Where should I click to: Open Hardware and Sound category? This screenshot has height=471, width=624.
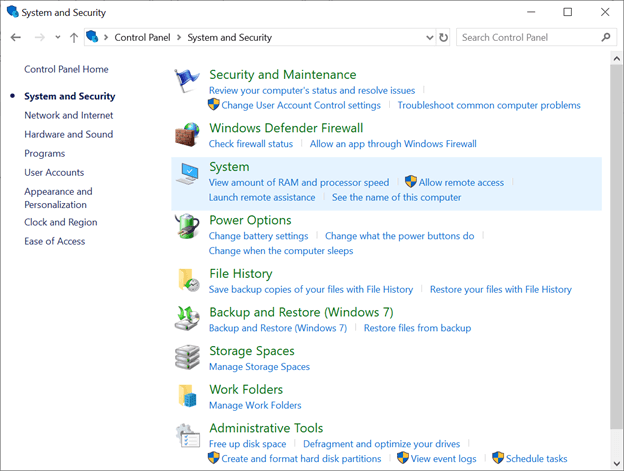(68, 134)
